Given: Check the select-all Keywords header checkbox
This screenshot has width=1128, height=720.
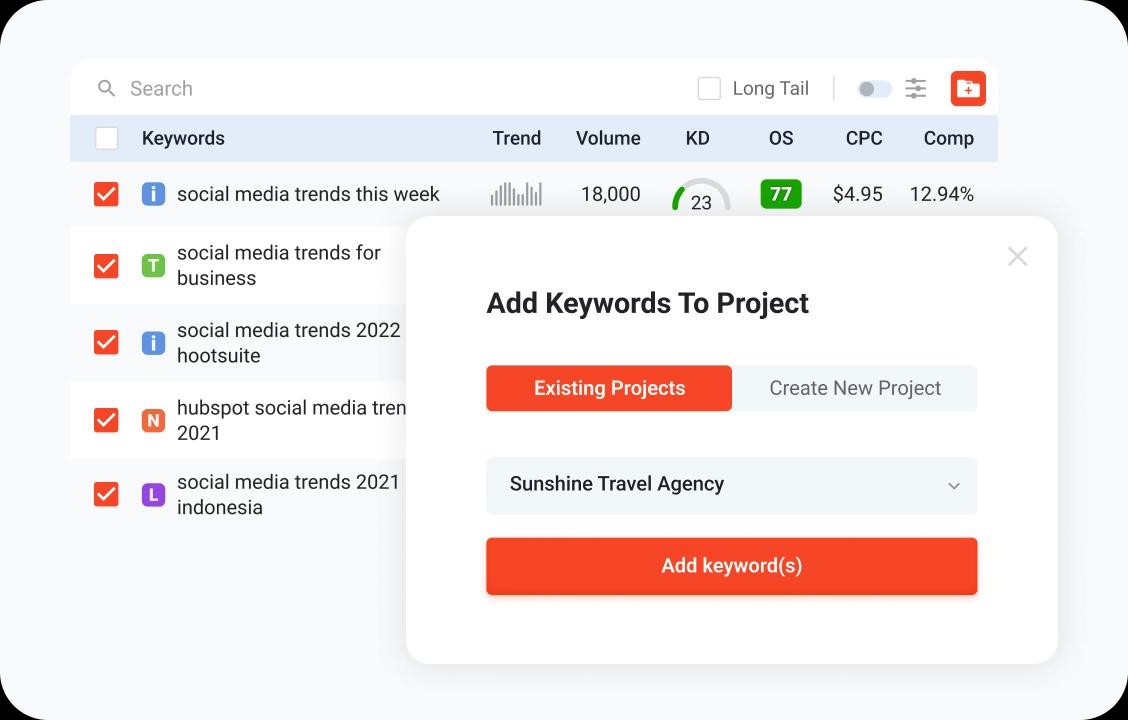Looking at the screenshot, I should [x=107, y=139].
